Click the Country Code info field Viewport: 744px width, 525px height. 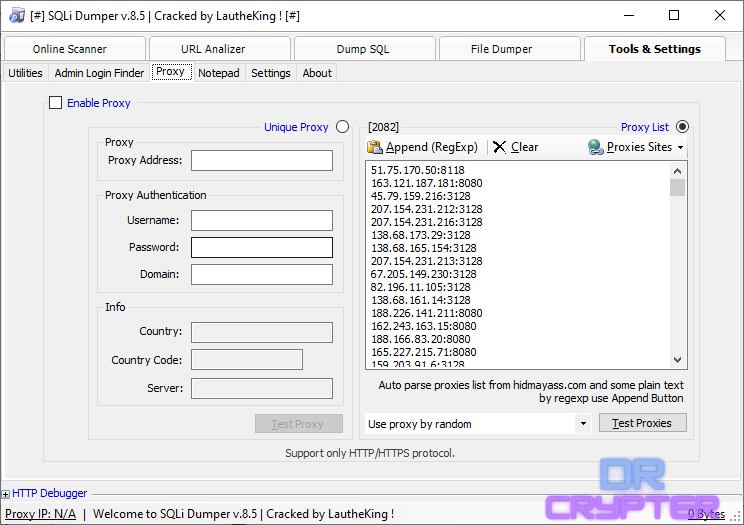247,360
